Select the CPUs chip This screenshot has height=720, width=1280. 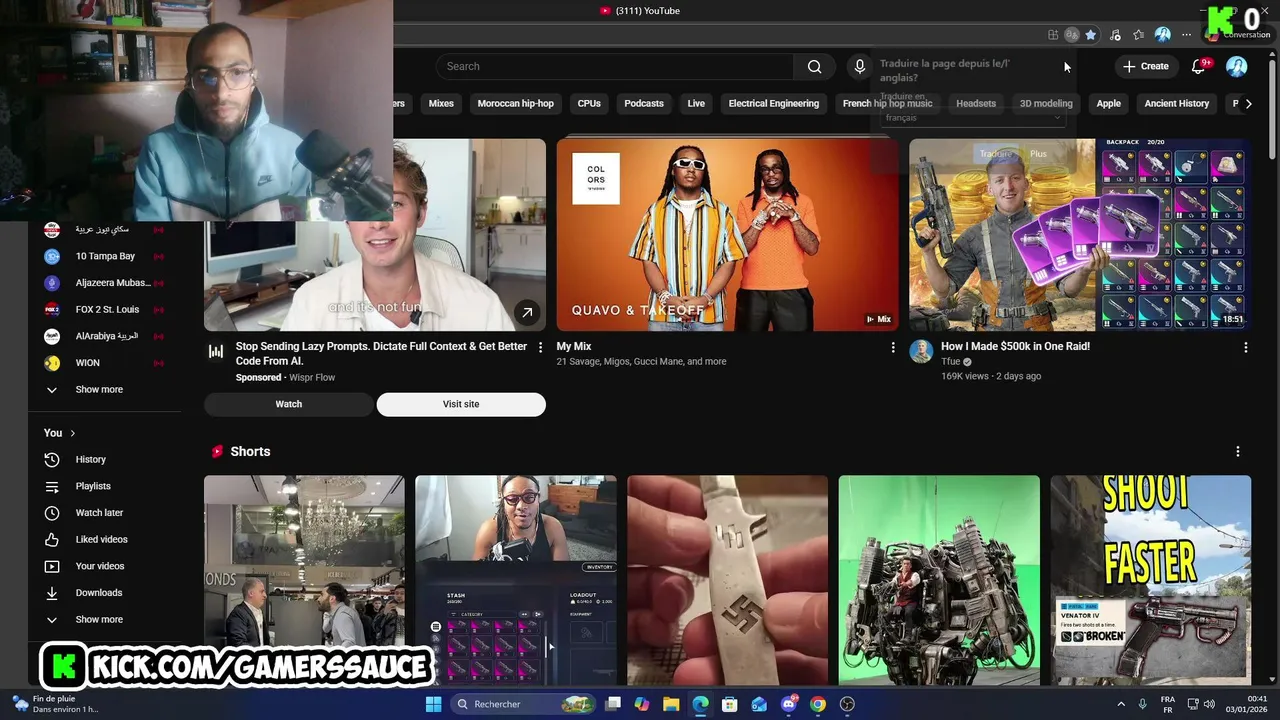[589, 103]
